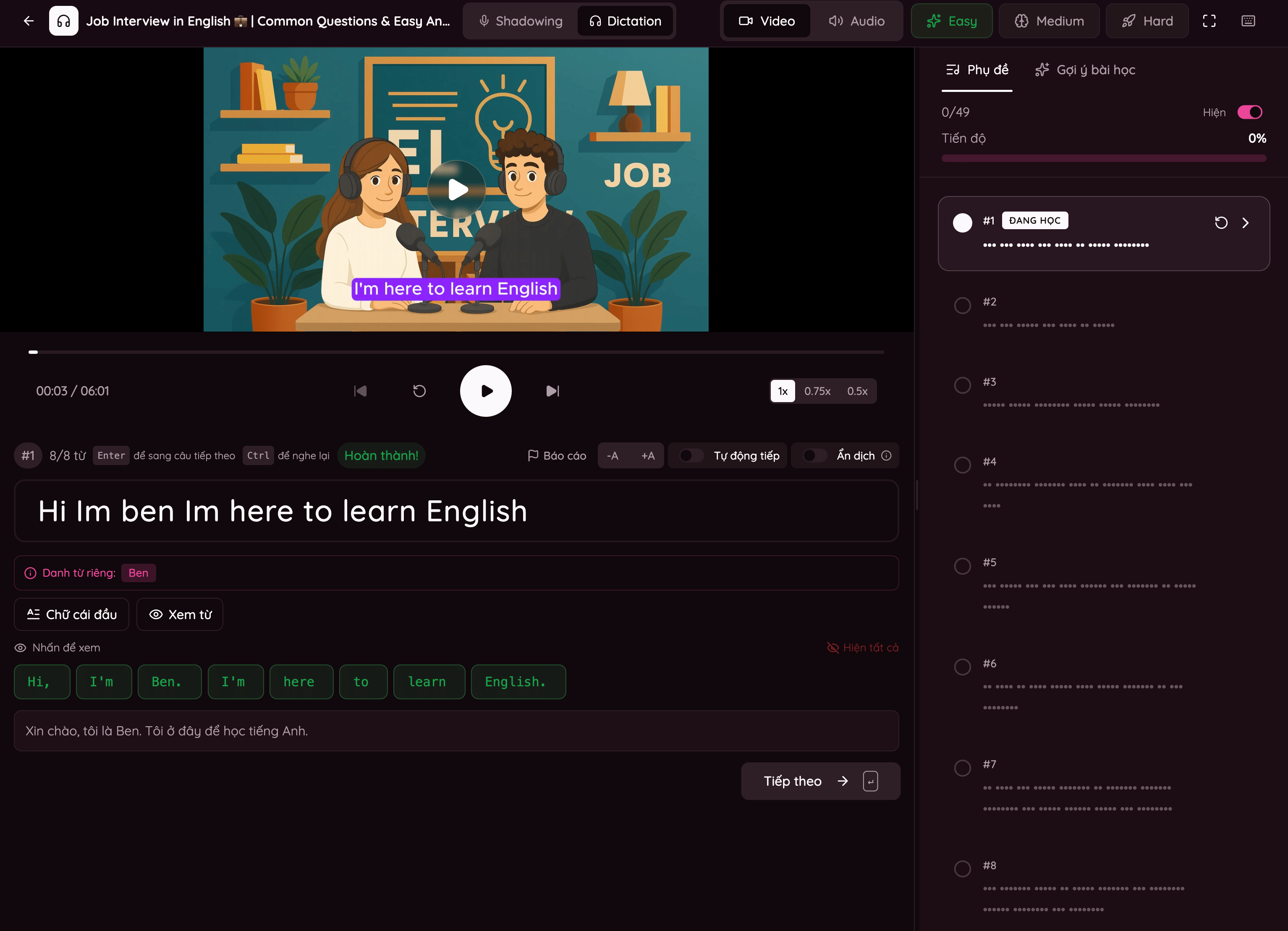The height and width of the screenshot is (931, 1288).
Task: Replay subtitle #1 in the list
Action: coord(1221,222)
